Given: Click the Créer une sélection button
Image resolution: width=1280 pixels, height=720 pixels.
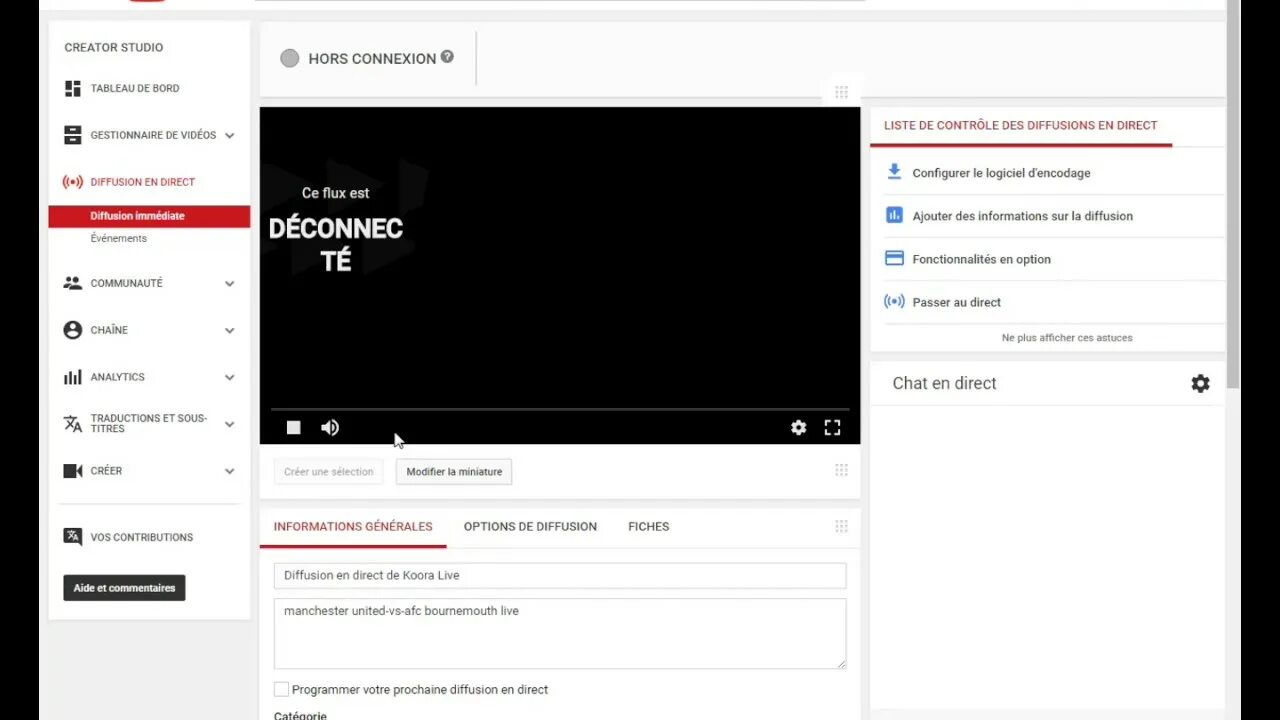Looking at the screenshot, I should coord(328,472).
